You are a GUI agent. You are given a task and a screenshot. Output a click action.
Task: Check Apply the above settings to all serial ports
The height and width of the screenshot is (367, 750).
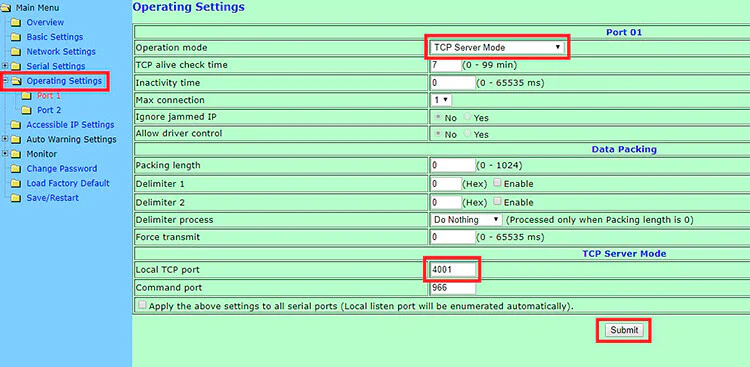click(143, 305)
